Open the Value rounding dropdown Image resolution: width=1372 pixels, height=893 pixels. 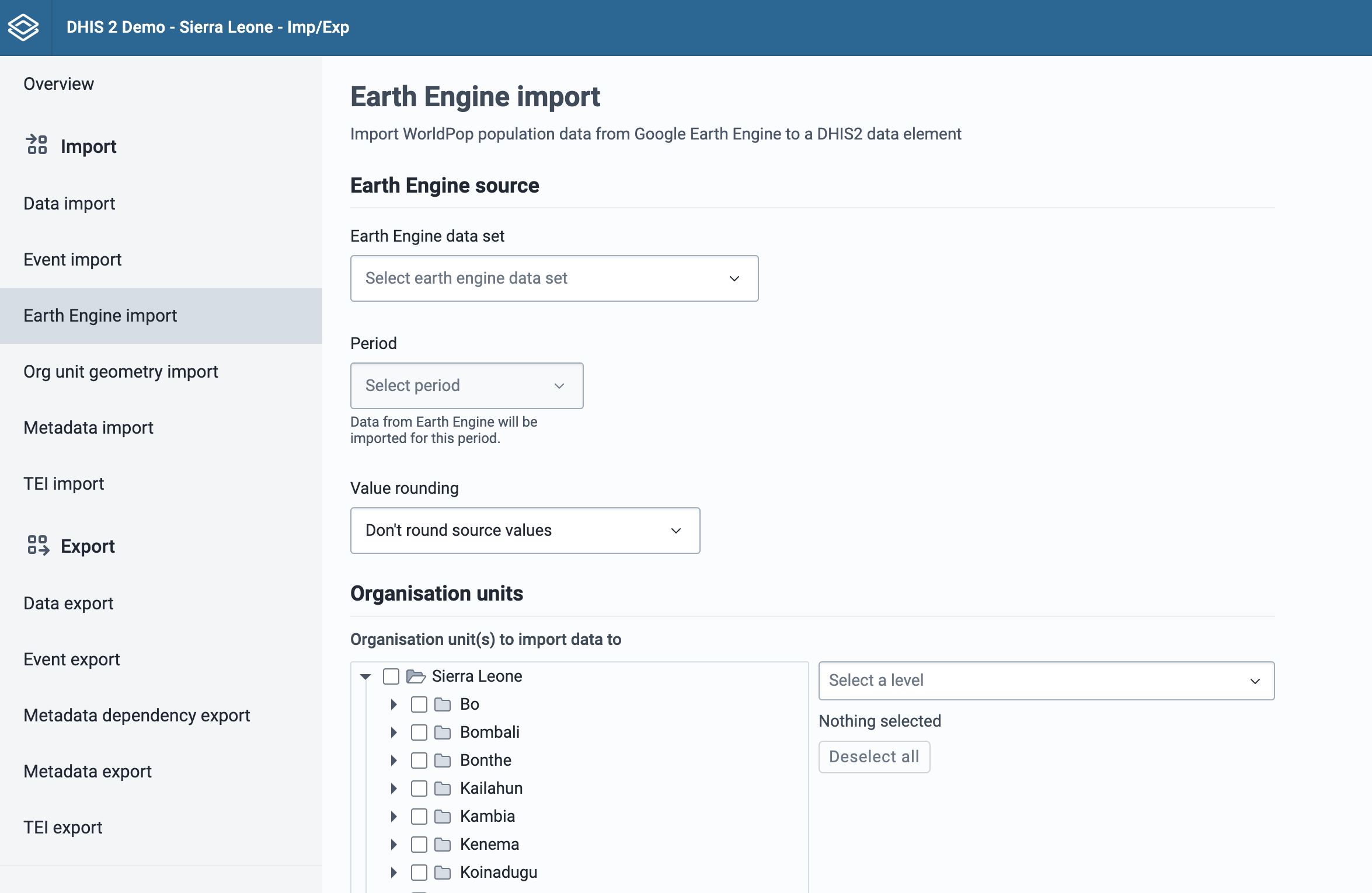click(x=525, y=531)
